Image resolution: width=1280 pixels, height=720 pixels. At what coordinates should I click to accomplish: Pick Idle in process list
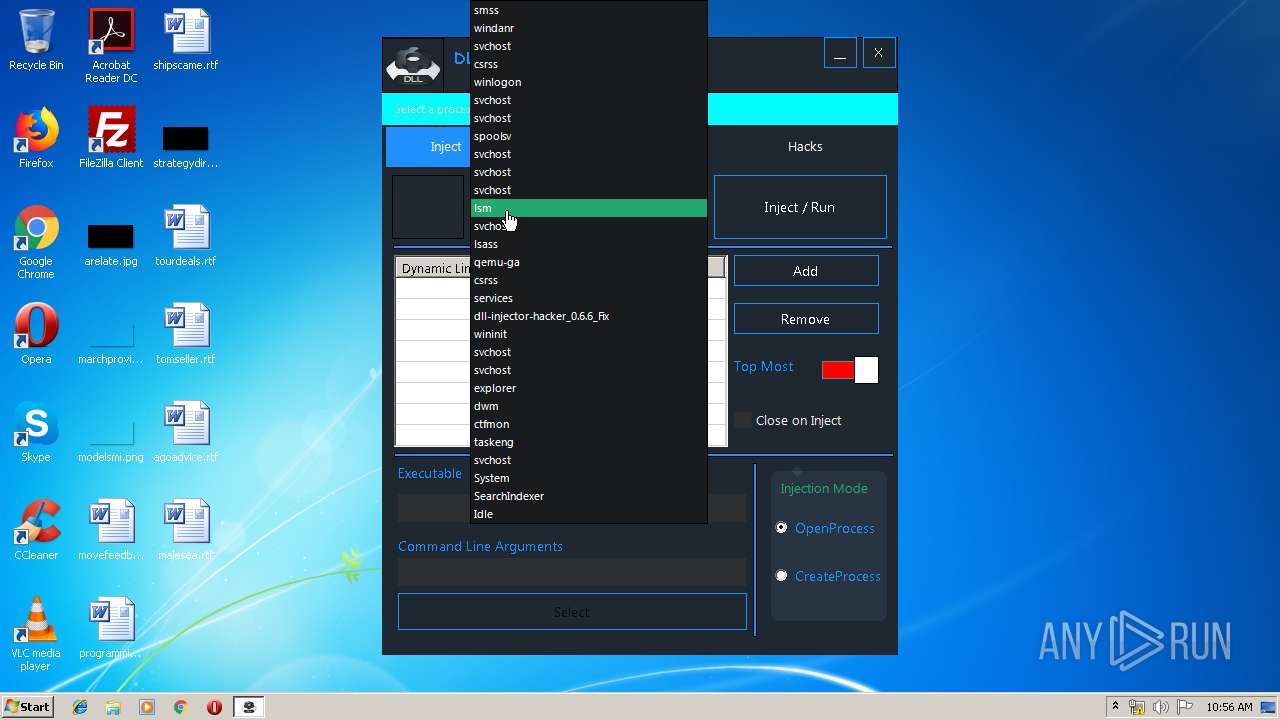coord(589,514)
